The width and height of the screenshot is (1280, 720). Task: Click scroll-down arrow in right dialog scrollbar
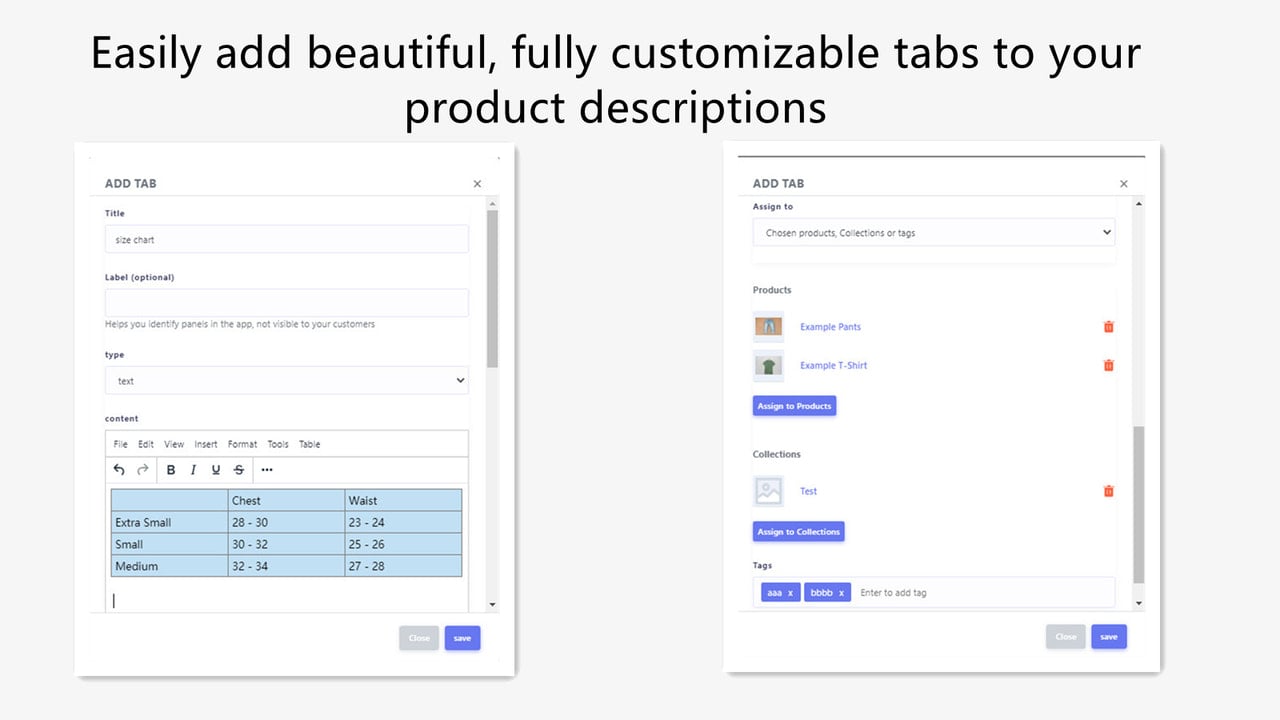pyautogui.click(x=1138, y=603)
